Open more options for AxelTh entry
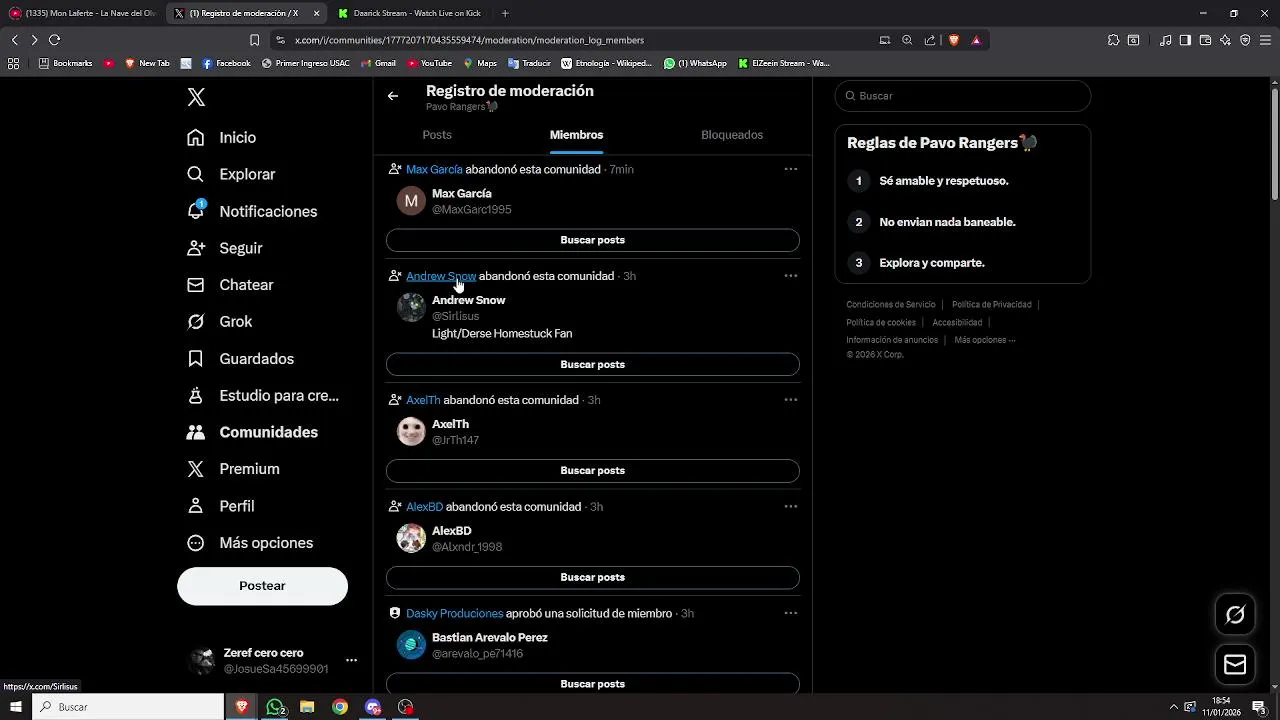This screenshot has height=720, width=1280. (x=790, y=400)
